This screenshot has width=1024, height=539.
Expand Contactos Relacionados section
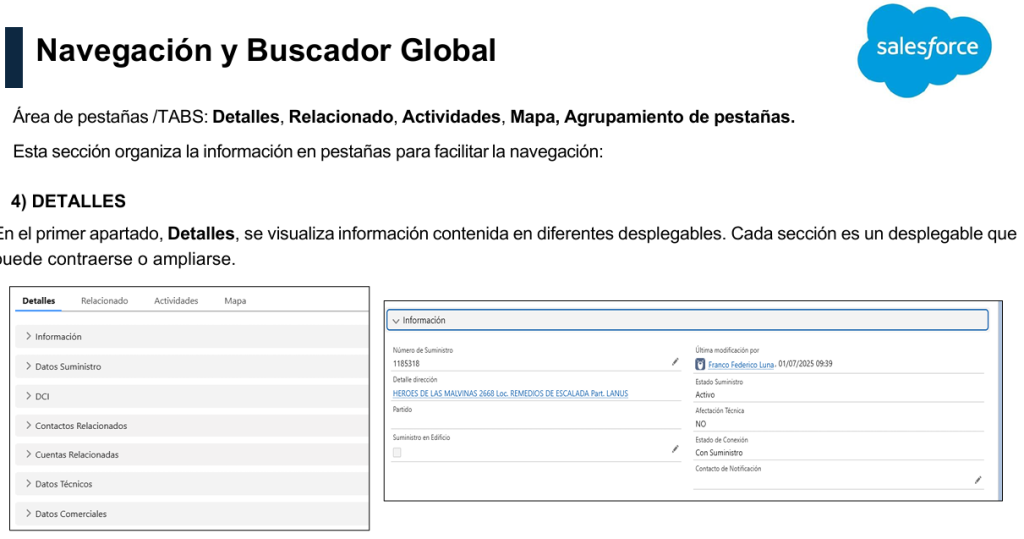[80, 426]
